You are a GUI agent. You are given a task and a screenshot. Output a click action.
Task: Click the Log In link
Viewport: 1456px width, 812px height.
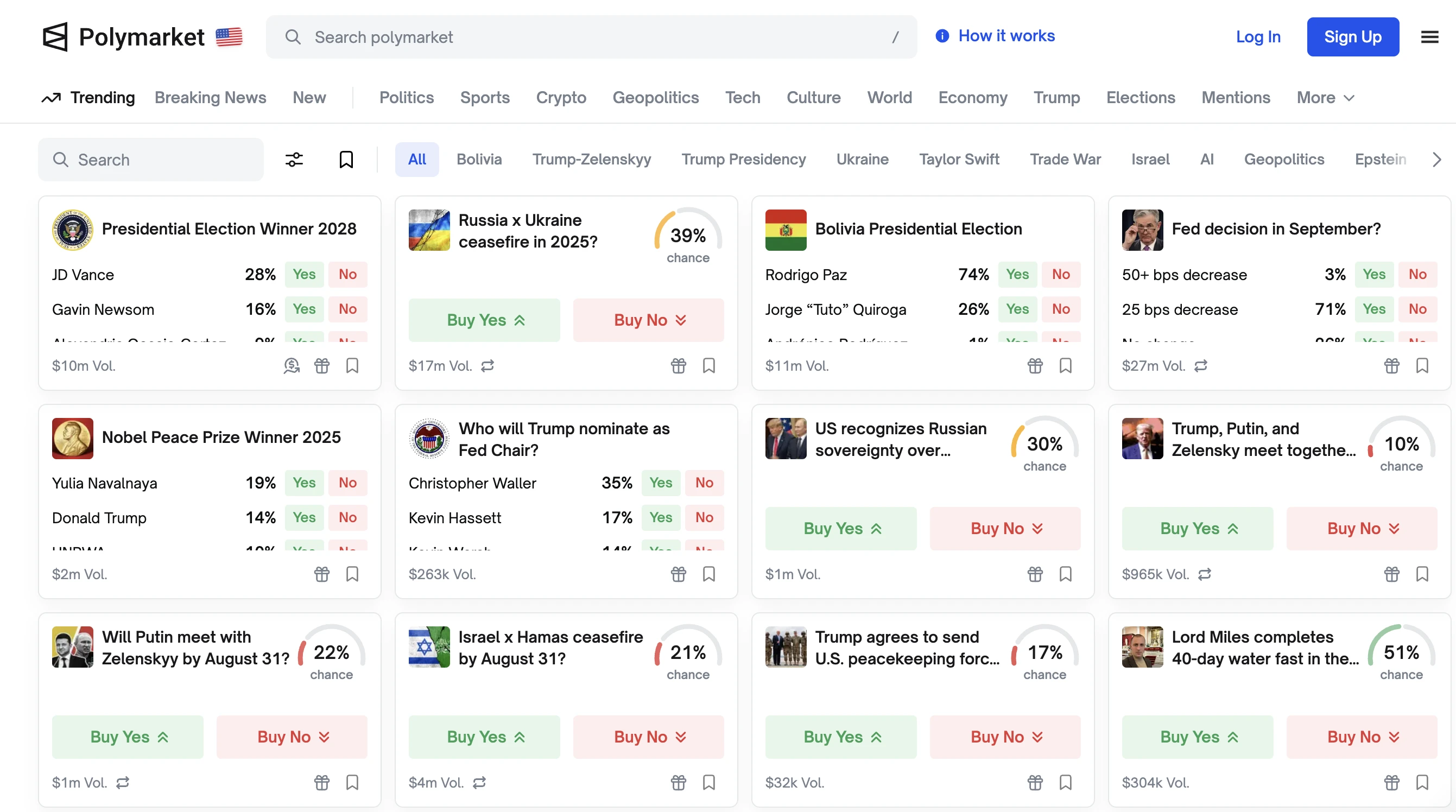point(1258,37)
